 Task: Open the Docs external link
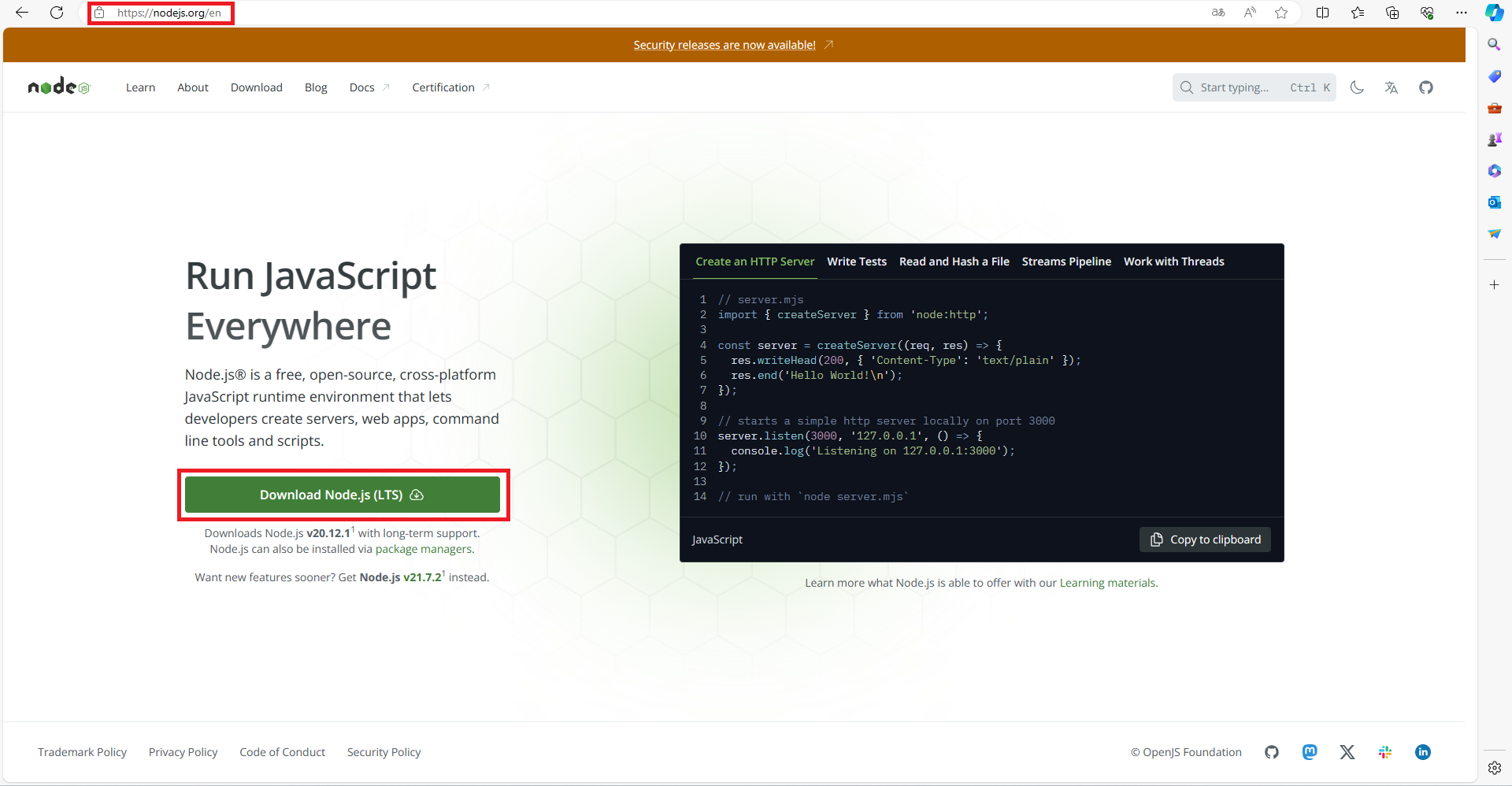pos(369,87)
